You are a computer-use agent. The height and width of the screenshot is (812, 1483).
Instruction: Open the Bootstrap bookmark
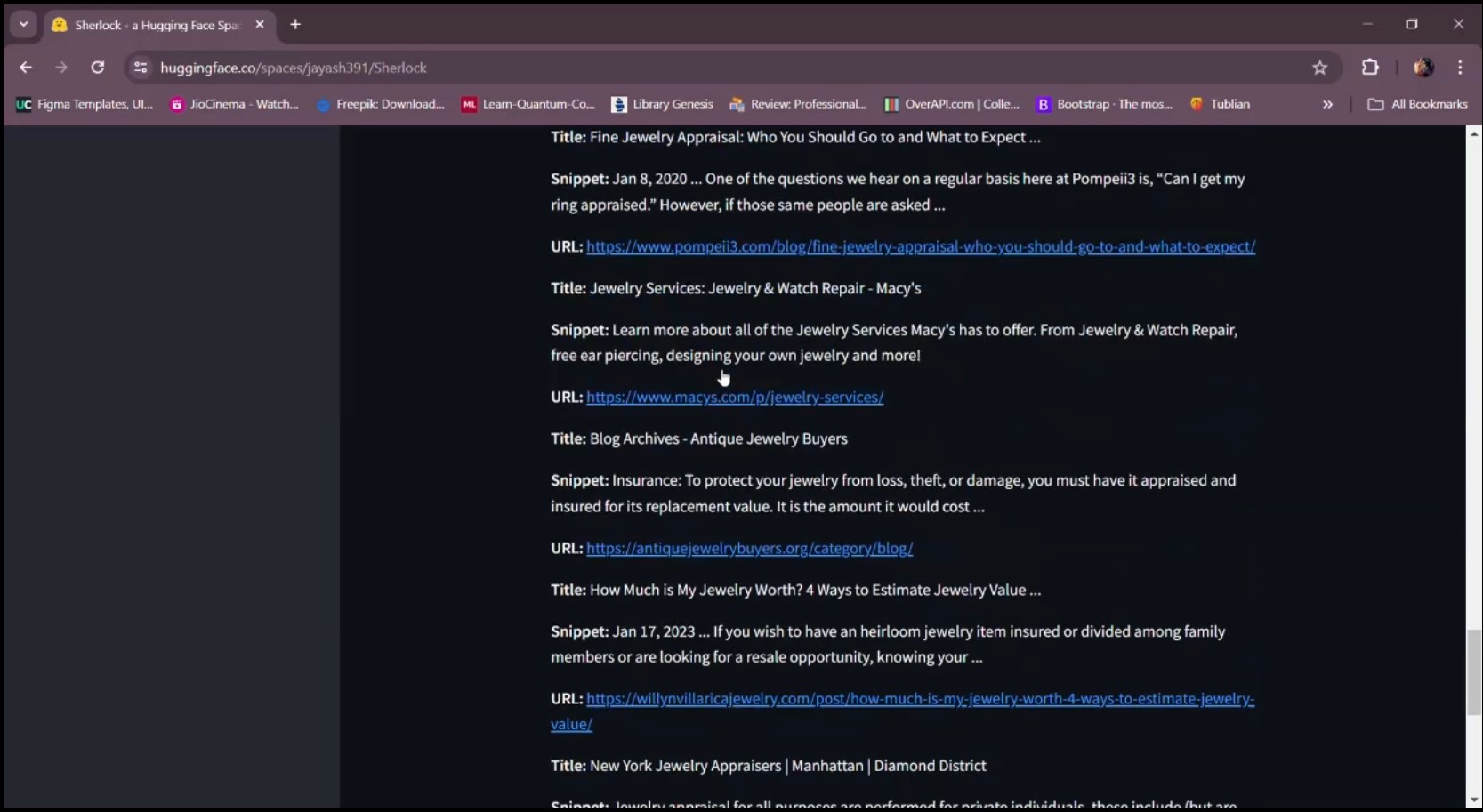[x=1104, y=104]
